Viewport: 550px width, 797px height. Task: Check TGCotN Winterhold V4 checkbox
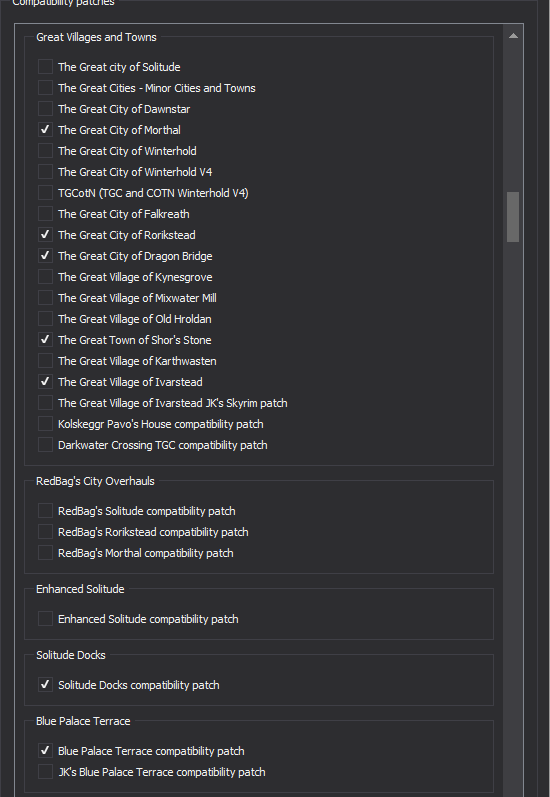pyautogui.click(x=45, y=193)
